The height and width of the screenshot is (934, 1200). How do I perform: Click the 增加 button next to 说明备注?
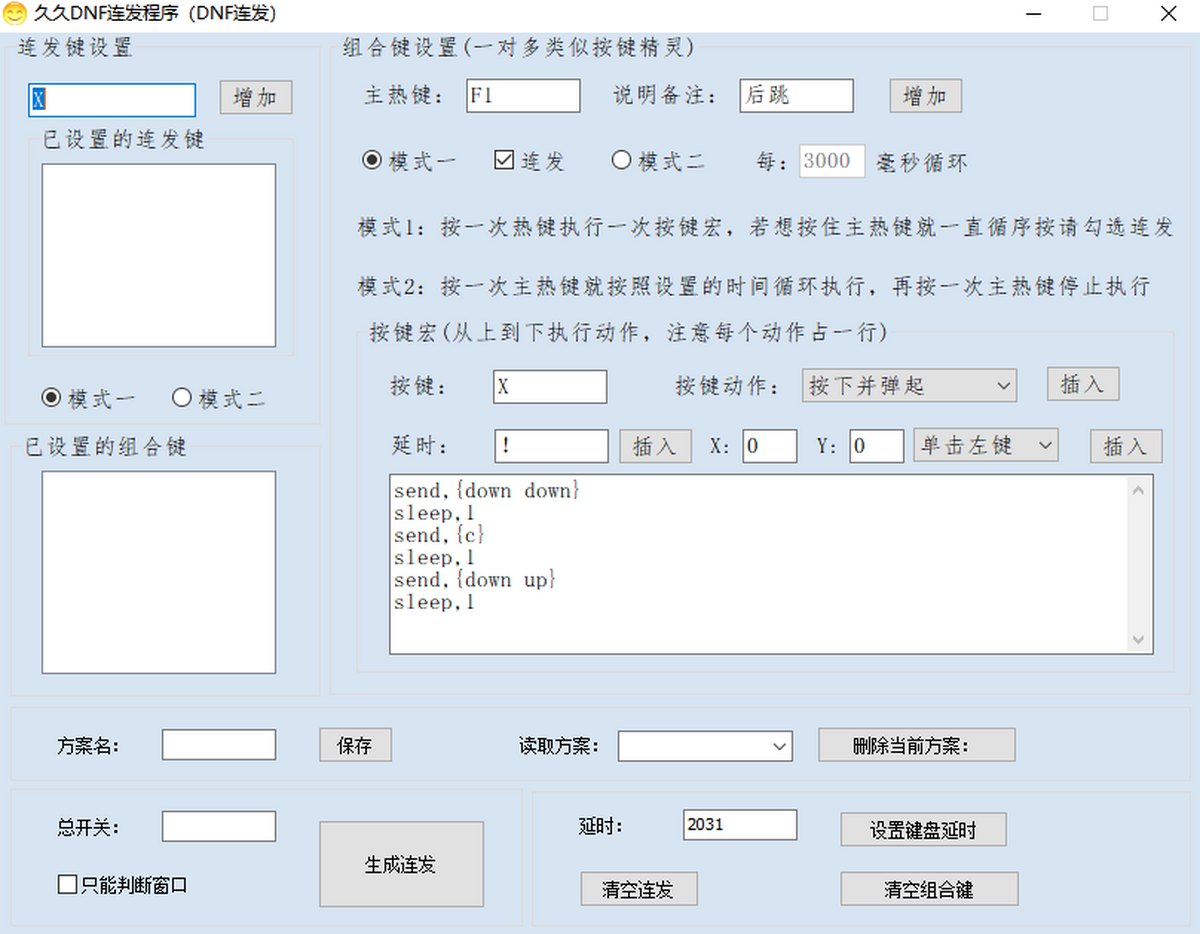coord(926,96)
